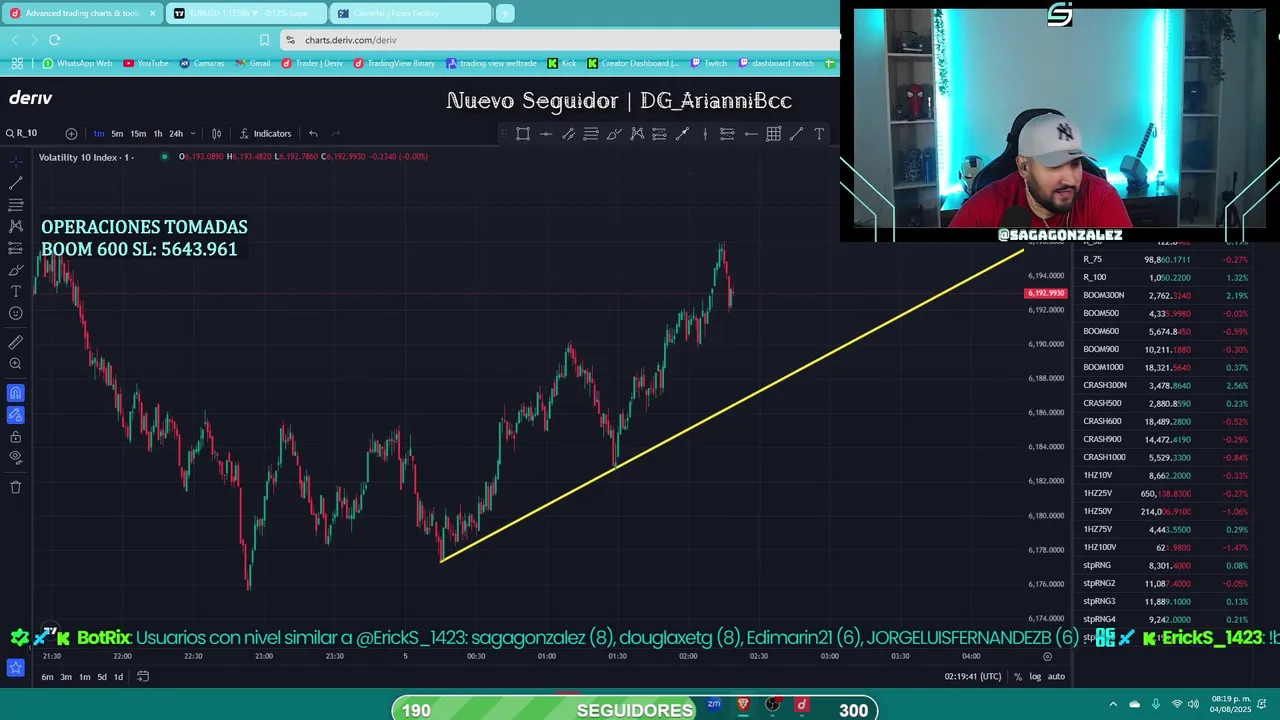Screen dimensions: 1280x720
Task: Select 1d date range
Action: (118, 677)
